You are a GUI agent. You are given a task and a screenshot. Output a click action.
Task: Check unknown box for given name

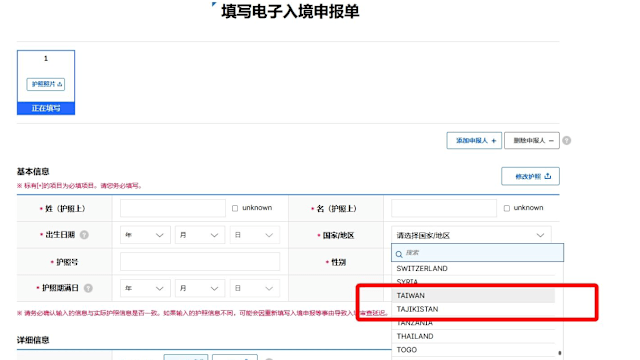point(507,208)
